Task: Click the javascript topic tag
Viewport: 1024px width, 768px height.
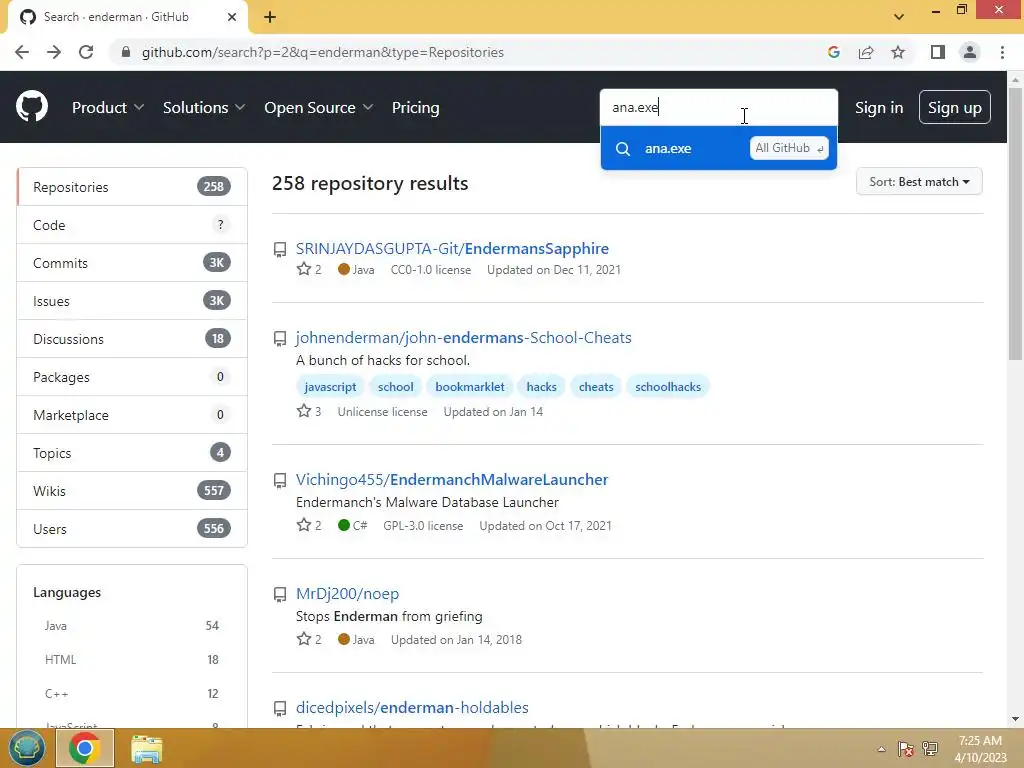Action: (330, 387)
